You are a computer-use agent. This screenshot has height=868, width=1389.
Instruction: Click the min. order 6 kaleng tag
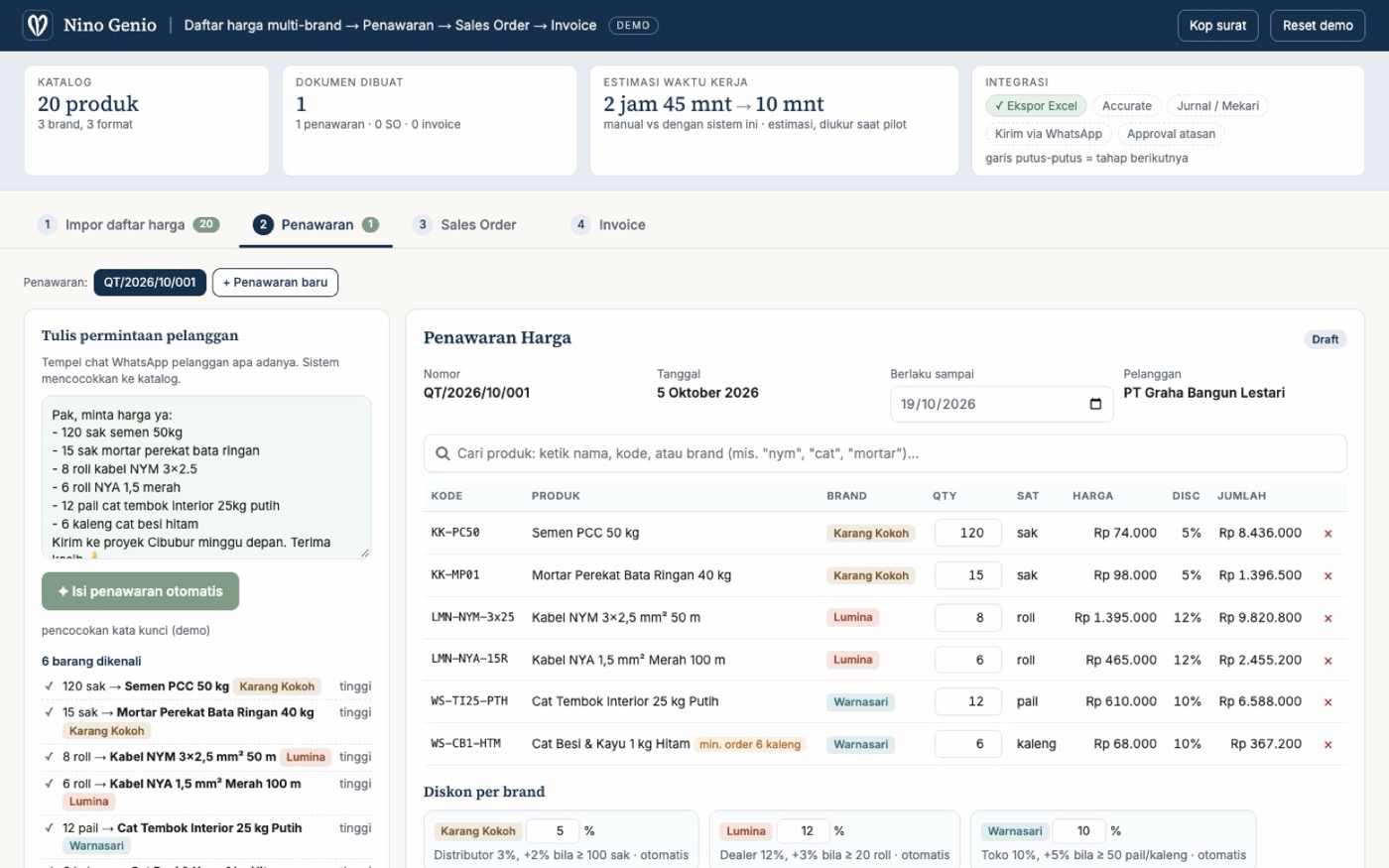(750, 744)
